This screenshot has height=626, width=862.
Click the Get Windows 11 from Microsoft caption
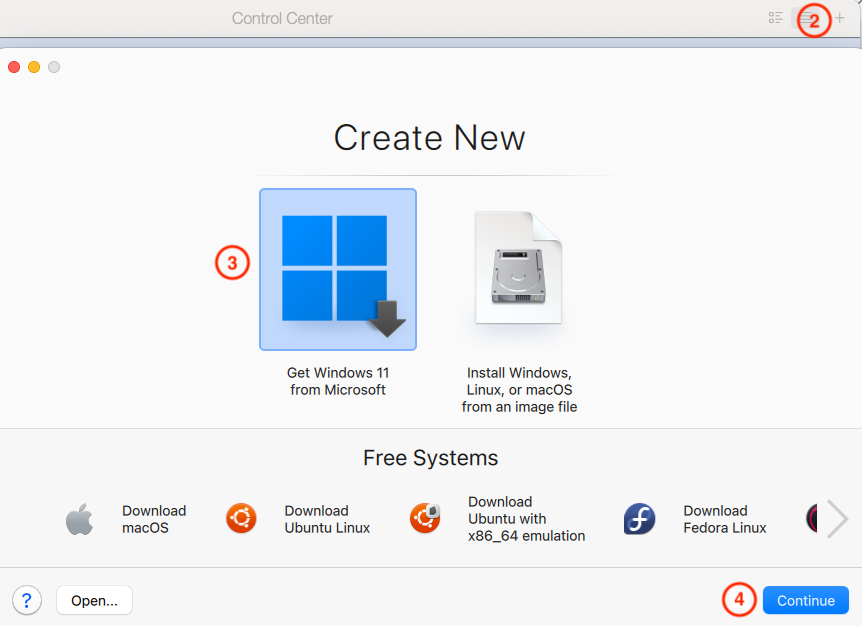click(x=338, y=381)
